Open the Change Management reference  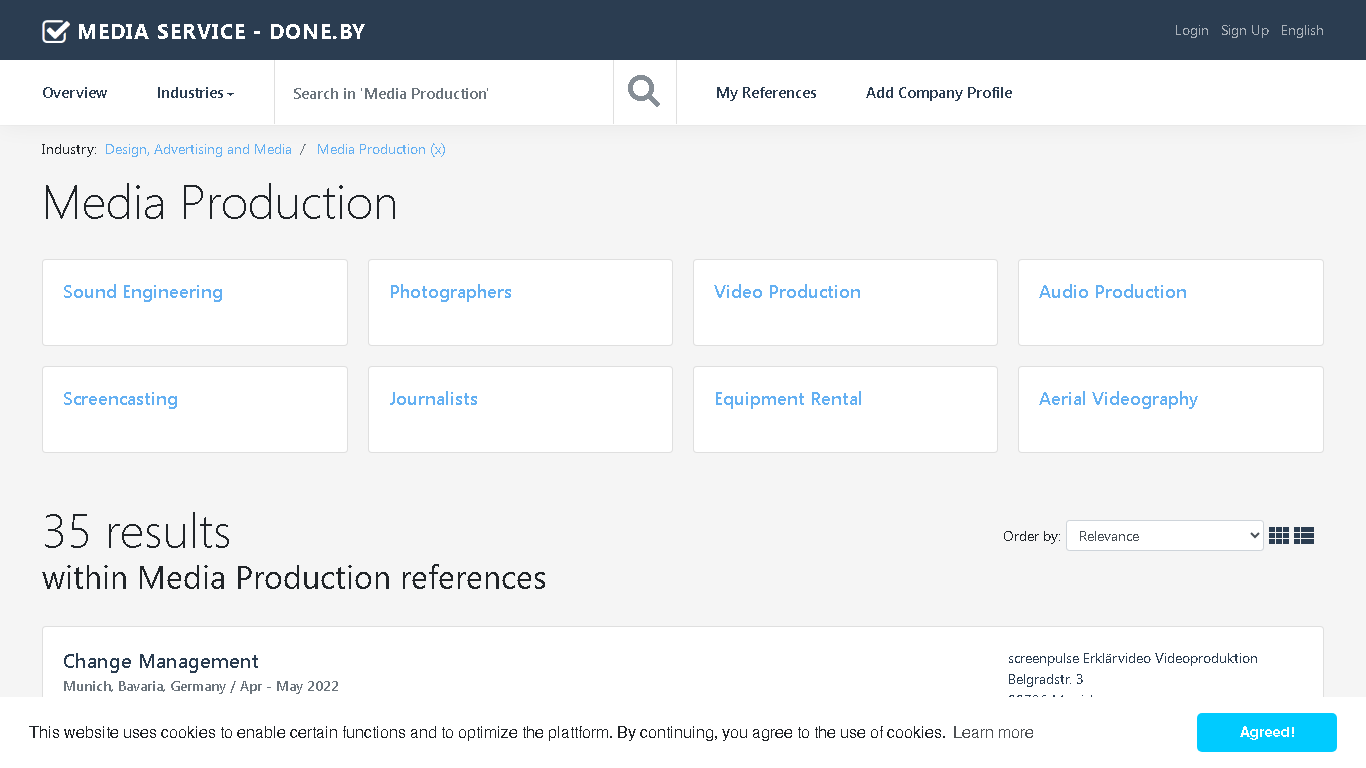point(161,661)
